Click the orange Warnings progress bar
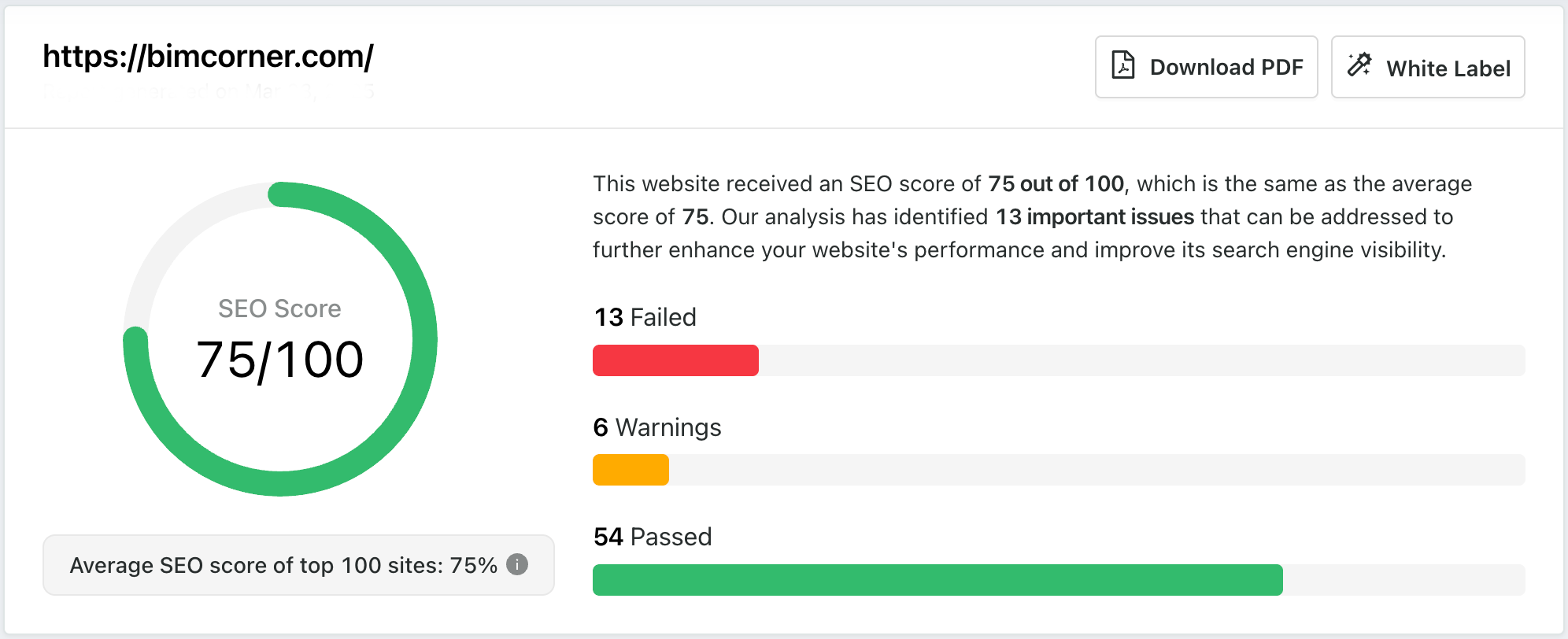1568x639 pixels. [631, 470]
